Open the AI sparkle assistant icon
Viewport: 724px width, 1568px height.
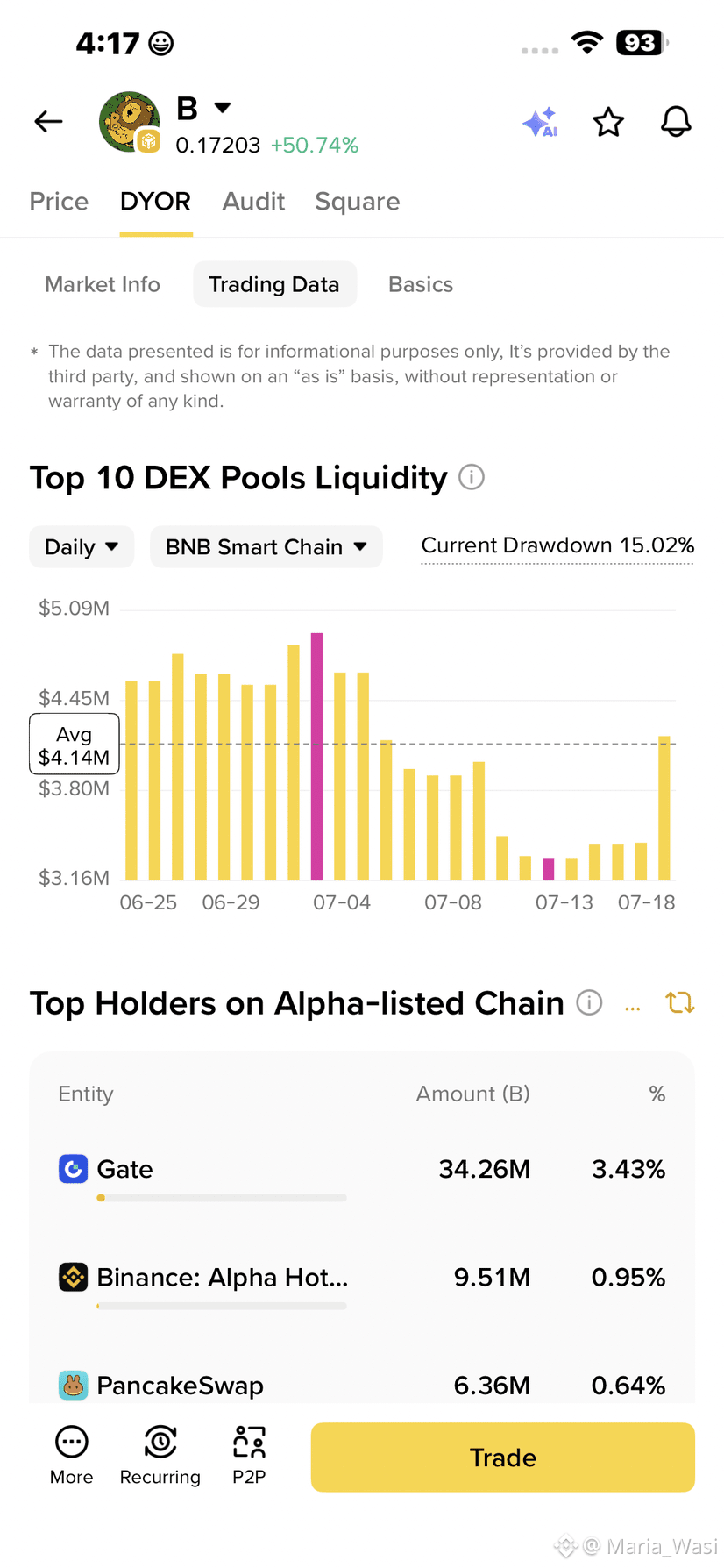click(x=541, y=123)
